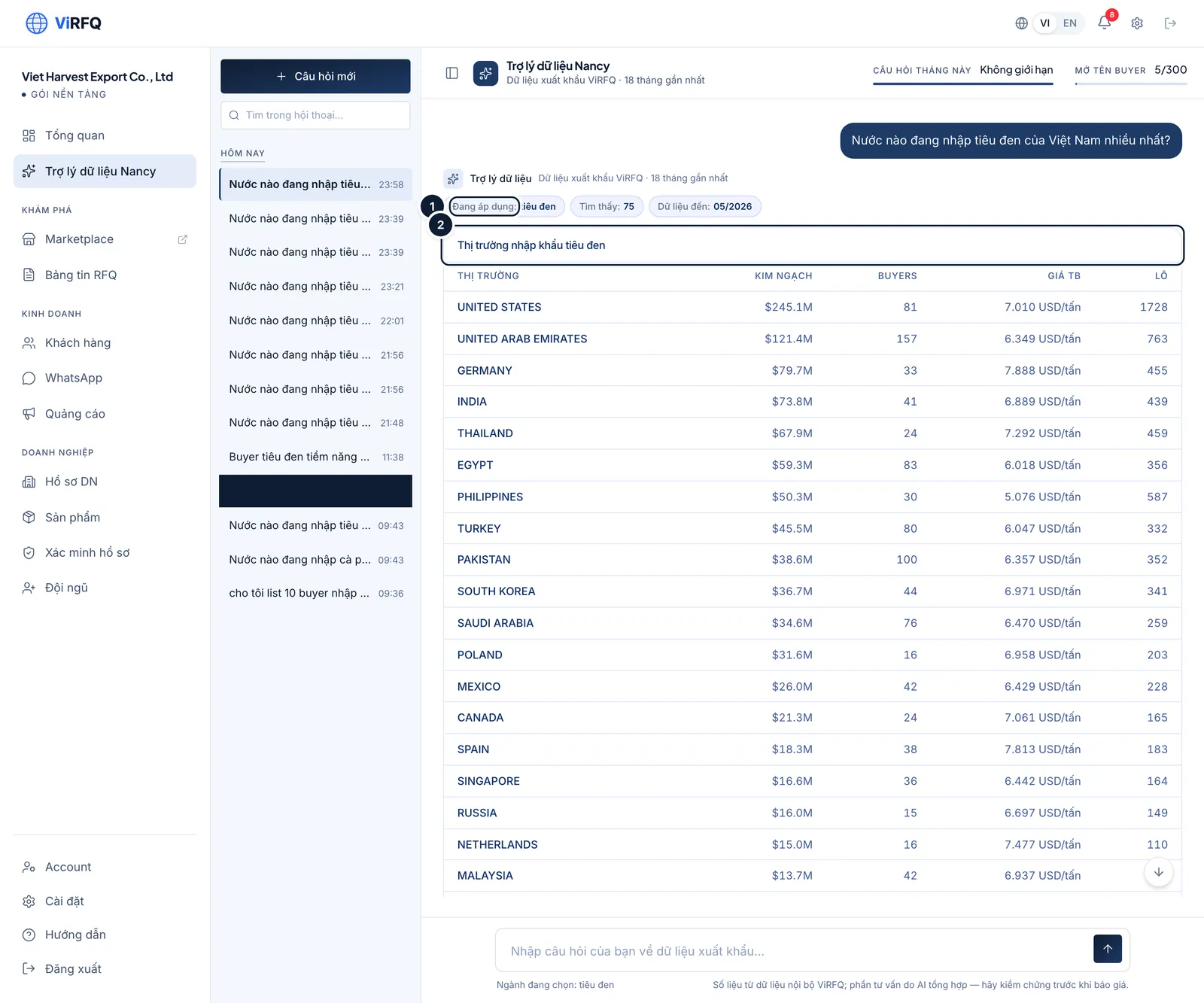Open notifications bell
Viewport: 1204px width, 1003px height.
[x=1104, y=23]
